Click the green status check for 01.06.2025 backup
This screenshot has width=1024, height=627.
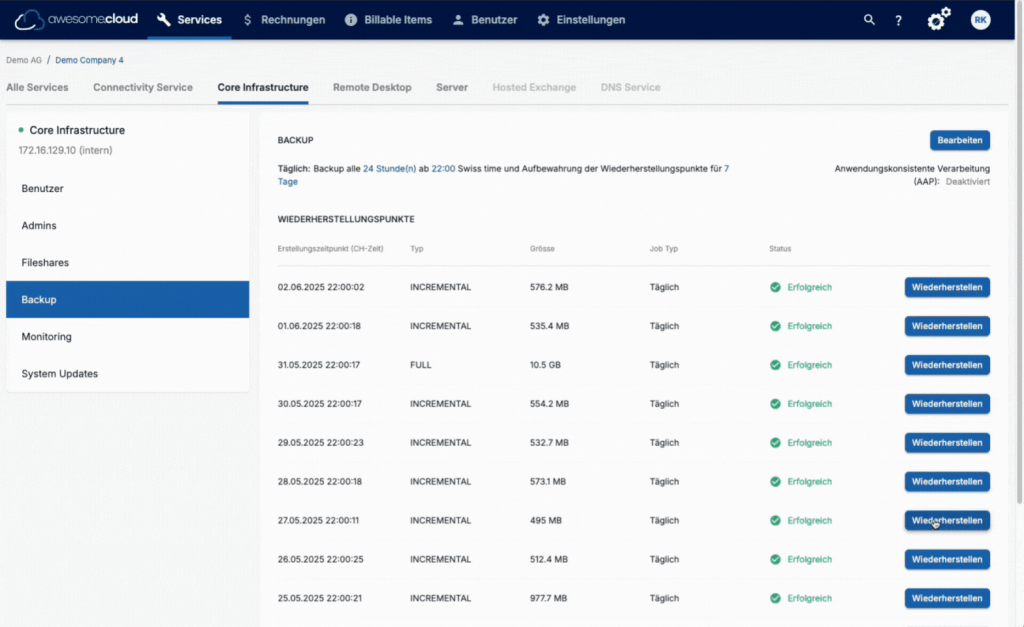tap(775, 326)
